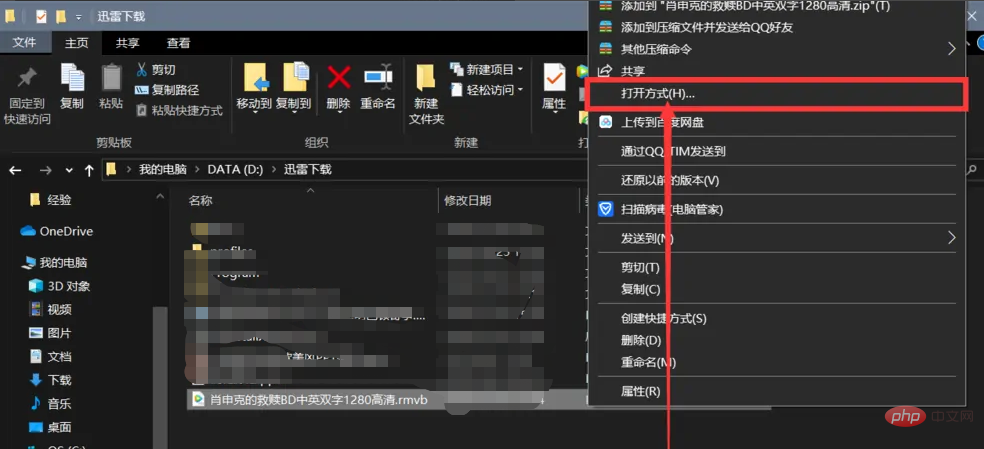Click chevron after 我的电脑 in address bar
Screen dimensions: 984x449
pyautogui.click(x=198, y=170)
